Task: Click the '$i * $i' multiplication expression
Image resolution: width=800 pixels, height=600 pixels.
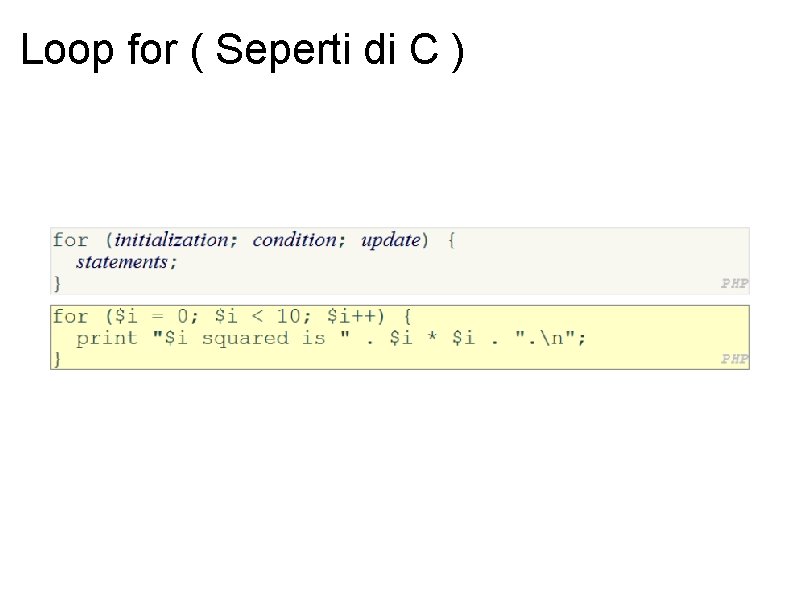Action: click(431, 338)
